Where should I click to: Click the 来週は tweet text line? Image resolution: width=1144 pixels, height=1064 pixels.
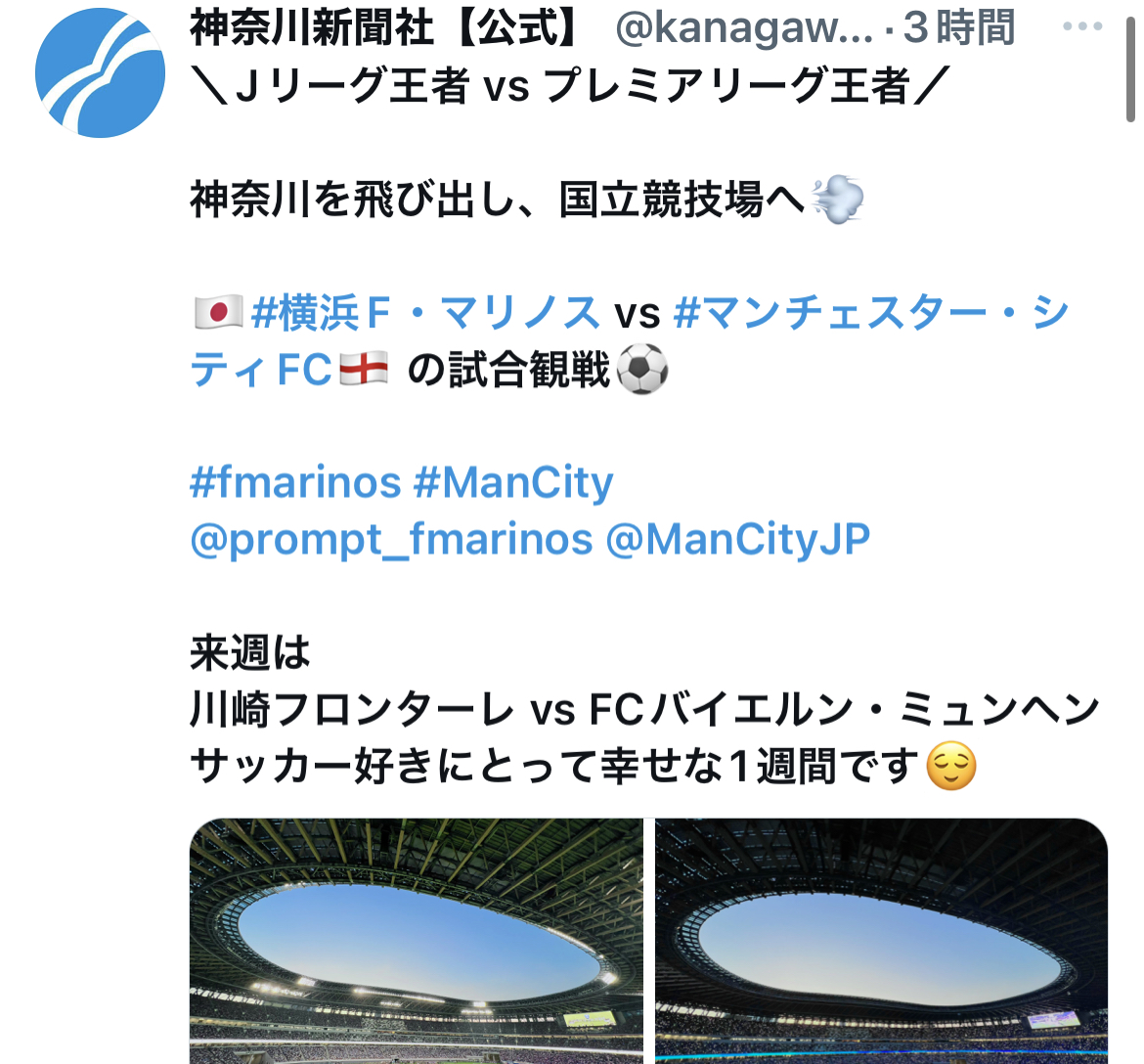coord(250,651)
